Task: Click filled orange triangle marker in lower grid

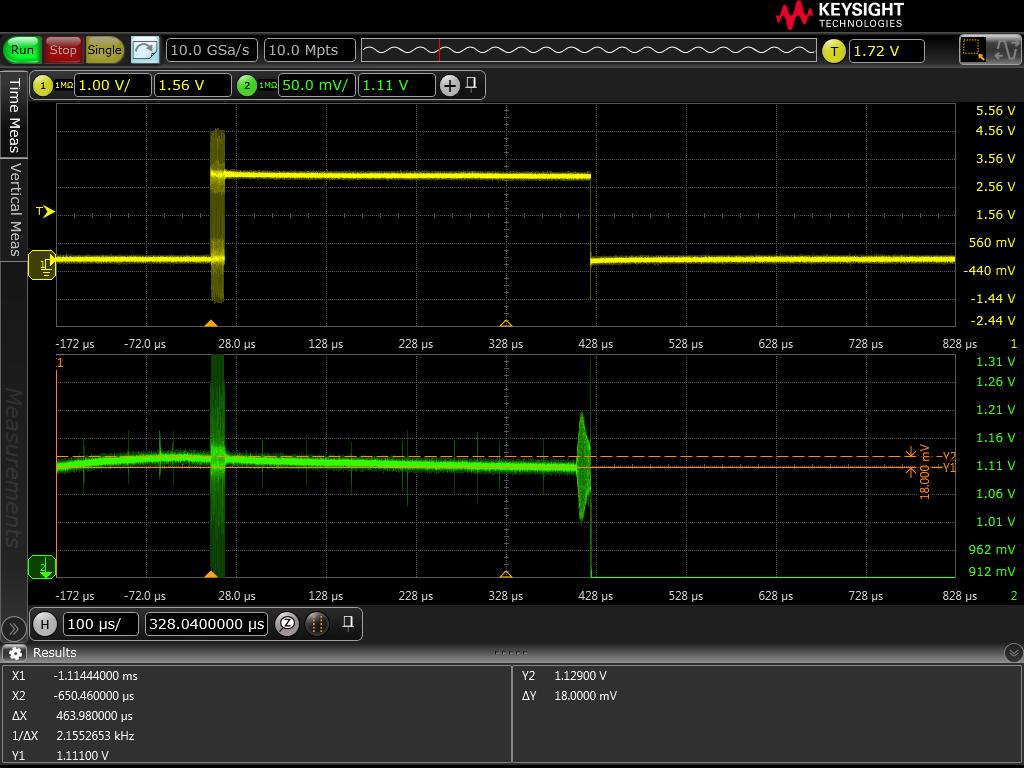Action: 210,575
